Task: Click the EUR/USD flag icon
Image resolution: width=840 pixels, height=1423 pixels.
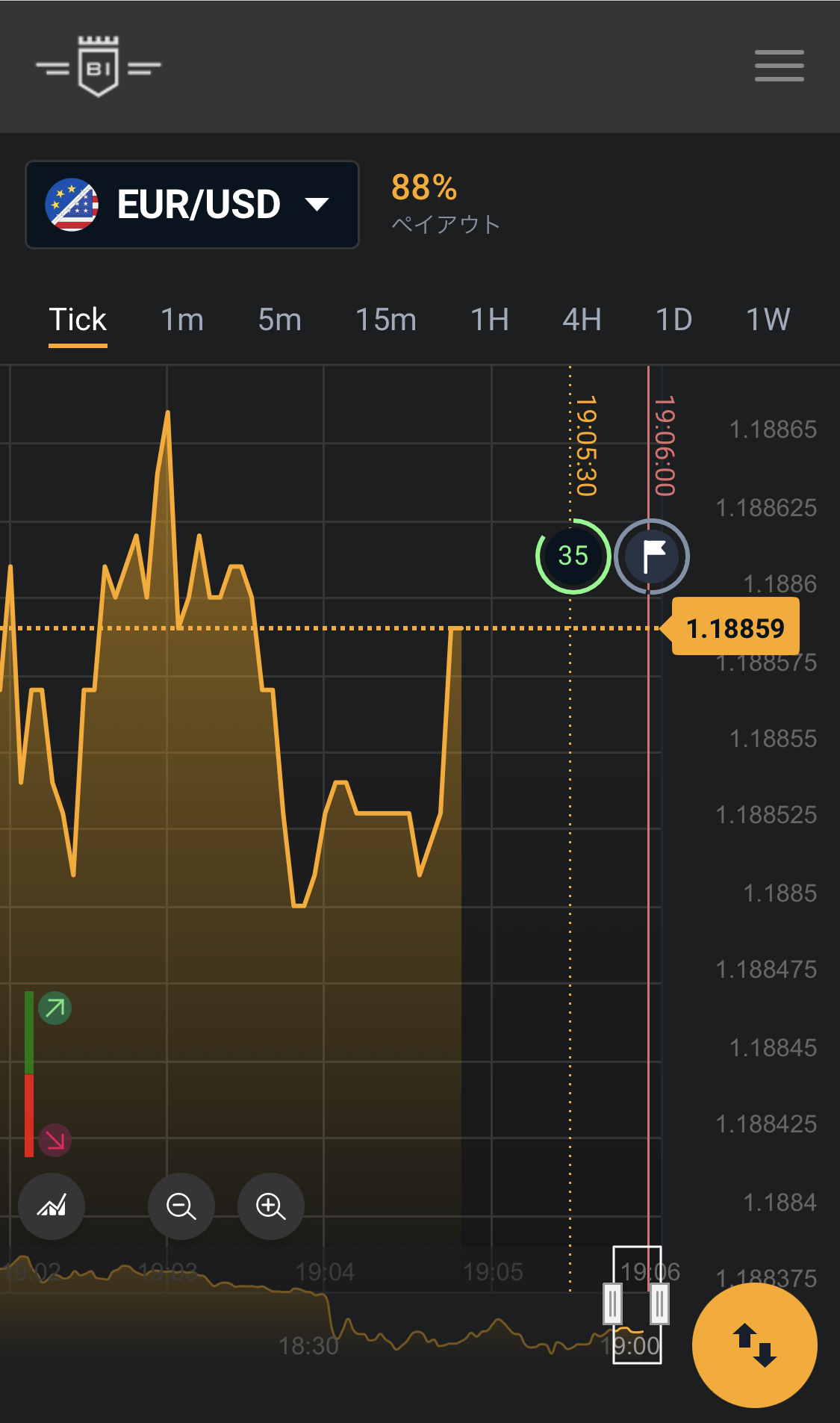Action: pos(72,205)
